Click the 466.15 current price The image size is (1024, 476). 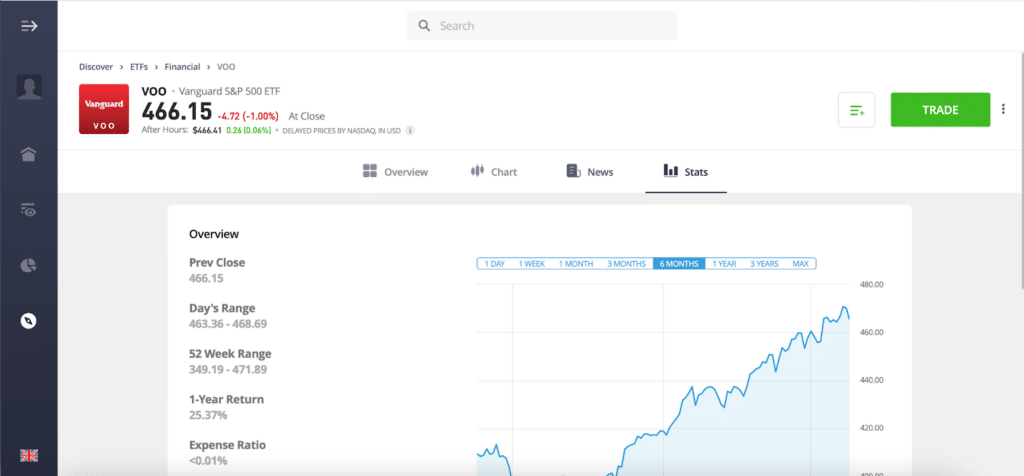point(176,112)
